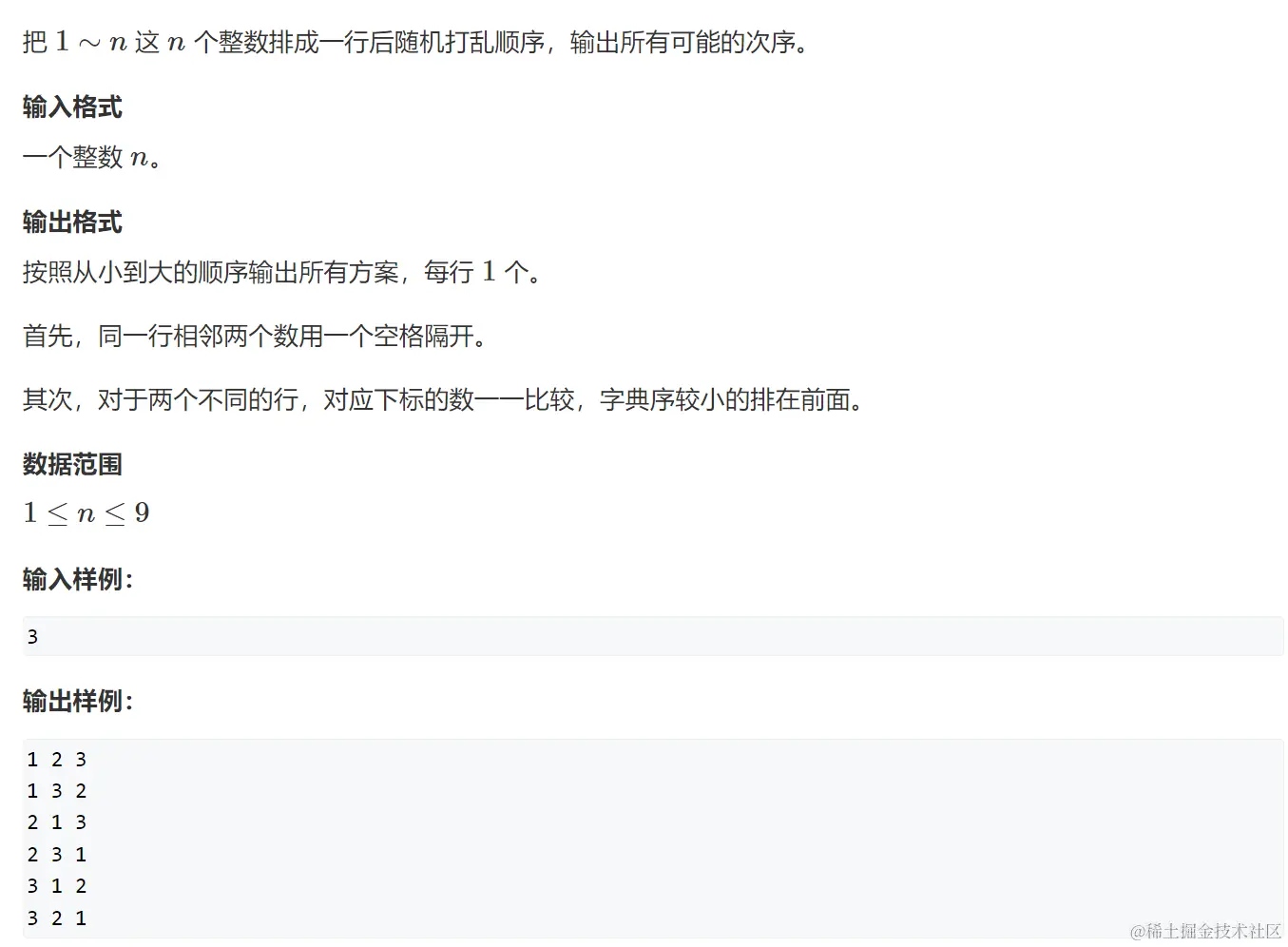Click the text 一个整数 n
The height and width of the screenshot is (947, 1288).
(x=92, y=157)
